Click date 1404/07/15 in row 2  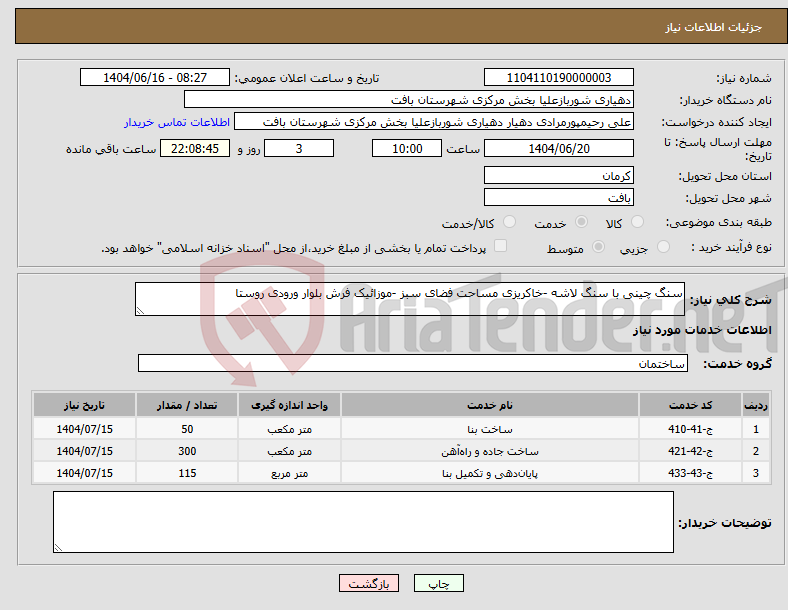pyautogui.click(x=84, y=451)
